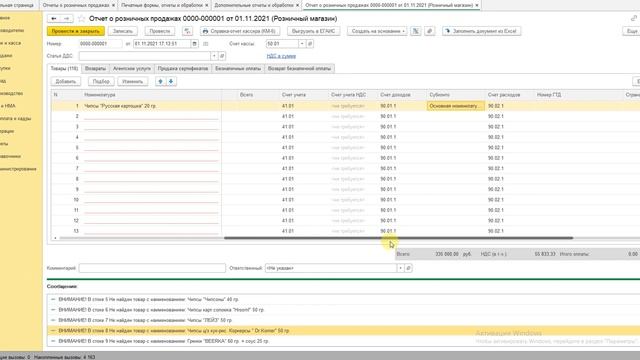Close the Отчеты о розничных продажах tab
The height and width of the screenshot is (360, 640).
[x=113, y=5]
